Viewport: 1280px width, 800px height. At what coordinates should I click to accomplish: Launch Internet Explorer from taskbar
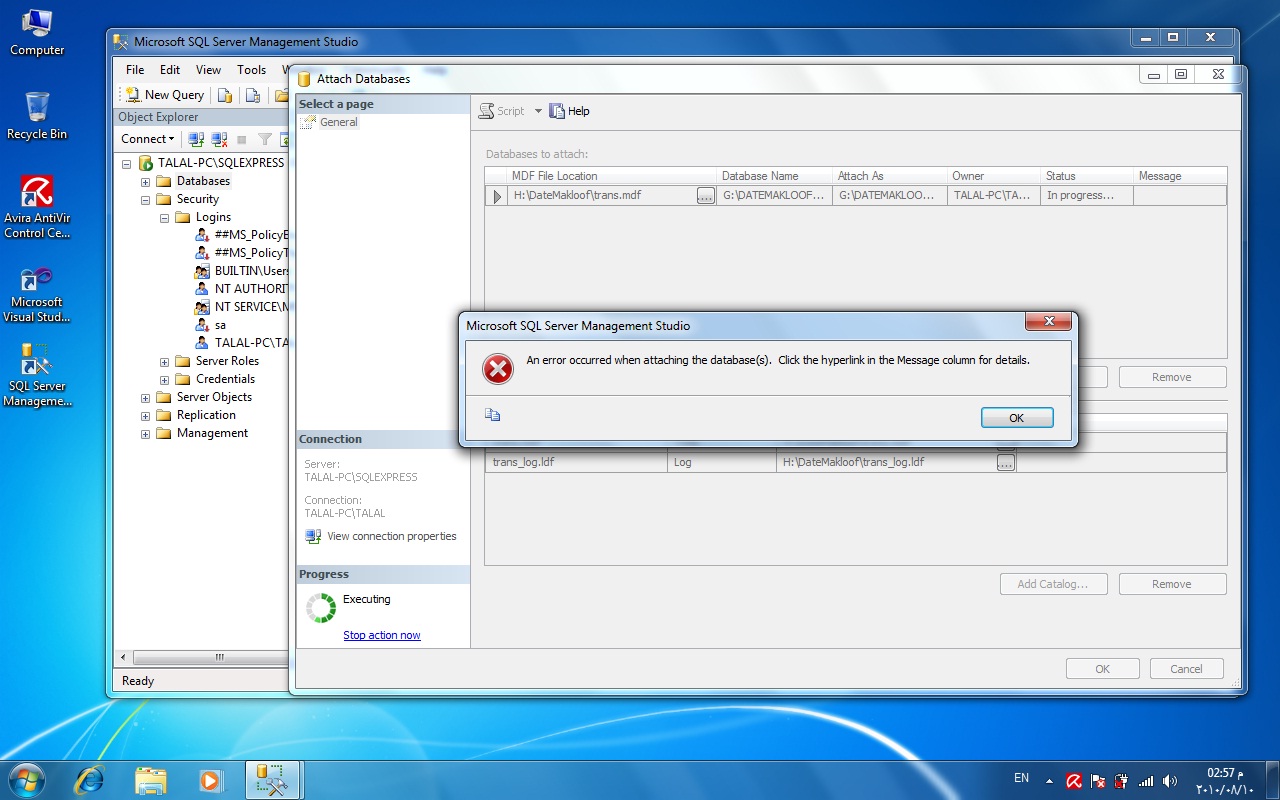pyautogui.click(x=89, y=780)
